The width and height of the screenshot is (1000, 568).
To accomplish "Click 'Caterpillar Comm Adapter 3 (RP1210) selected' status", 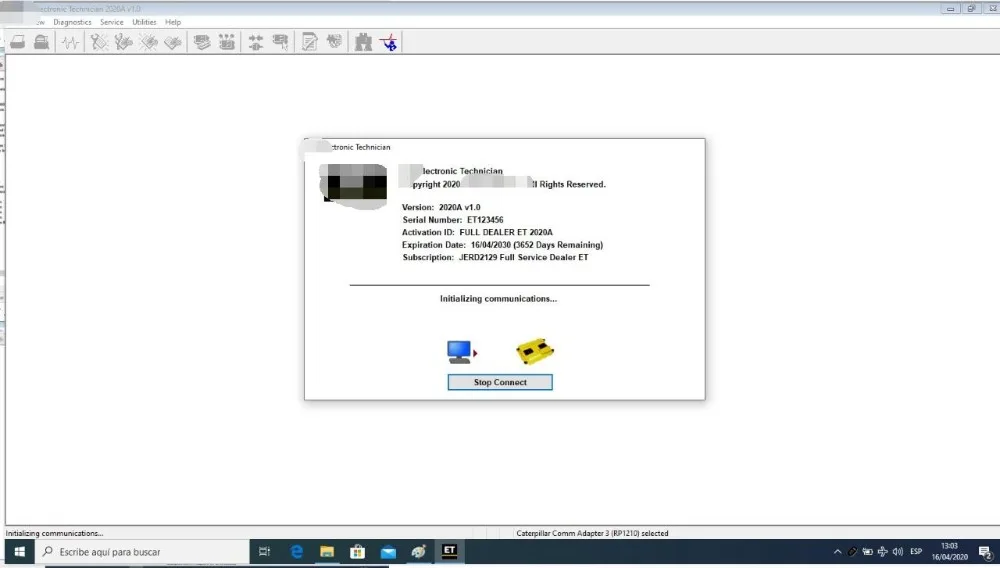I will (x=592, y=534).
